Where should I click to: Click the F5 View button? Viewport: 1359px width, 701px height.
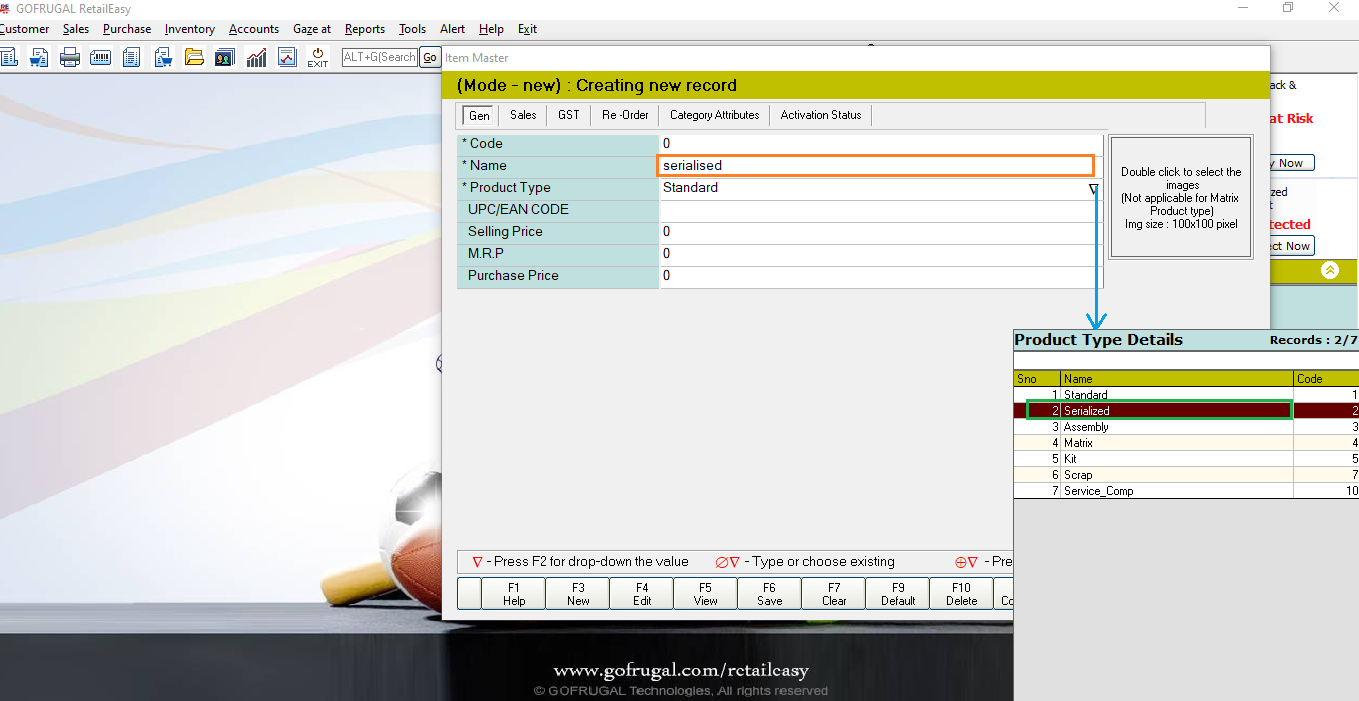706,594
